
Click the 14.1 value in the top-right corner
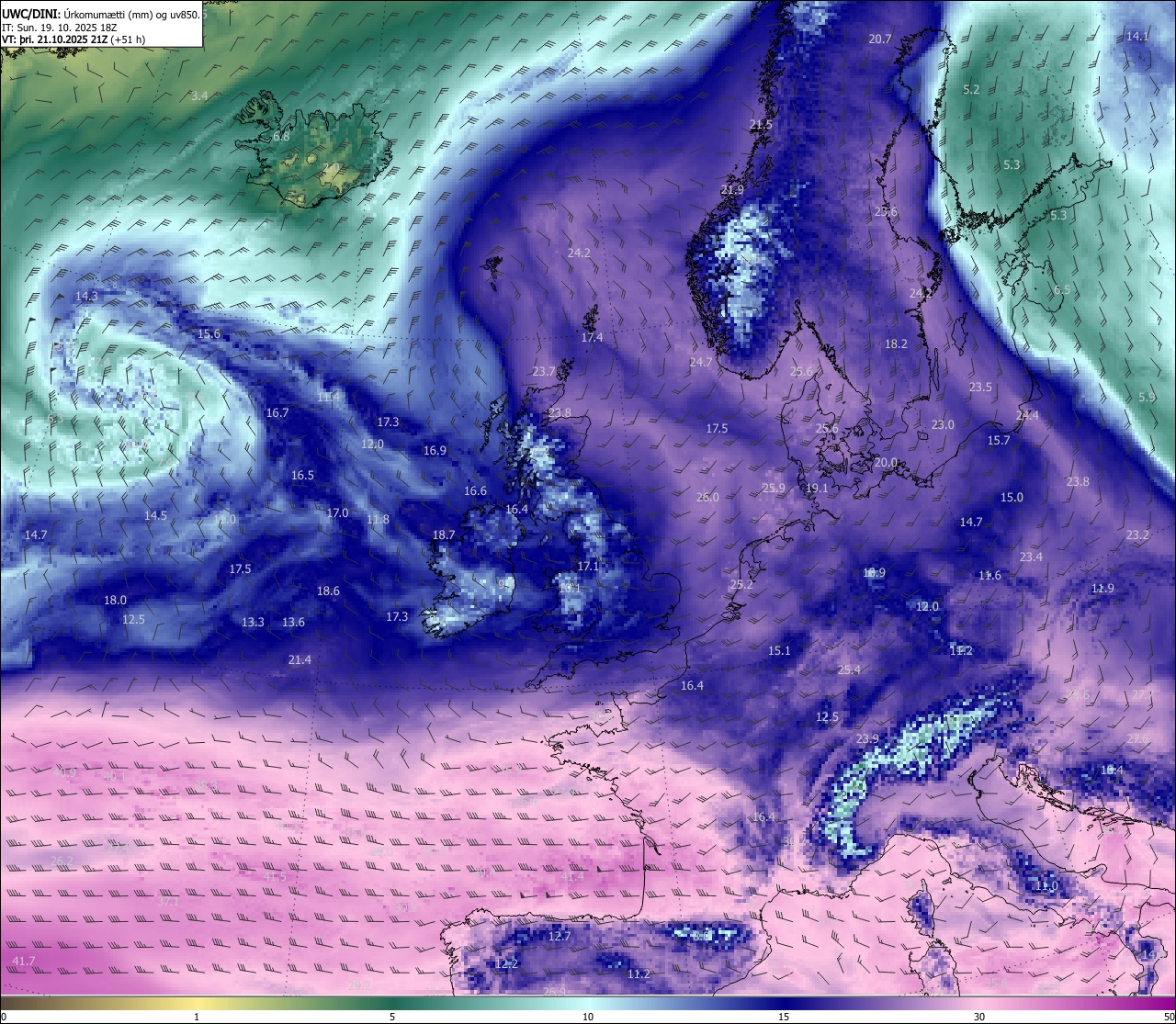tap(1137, 36)
